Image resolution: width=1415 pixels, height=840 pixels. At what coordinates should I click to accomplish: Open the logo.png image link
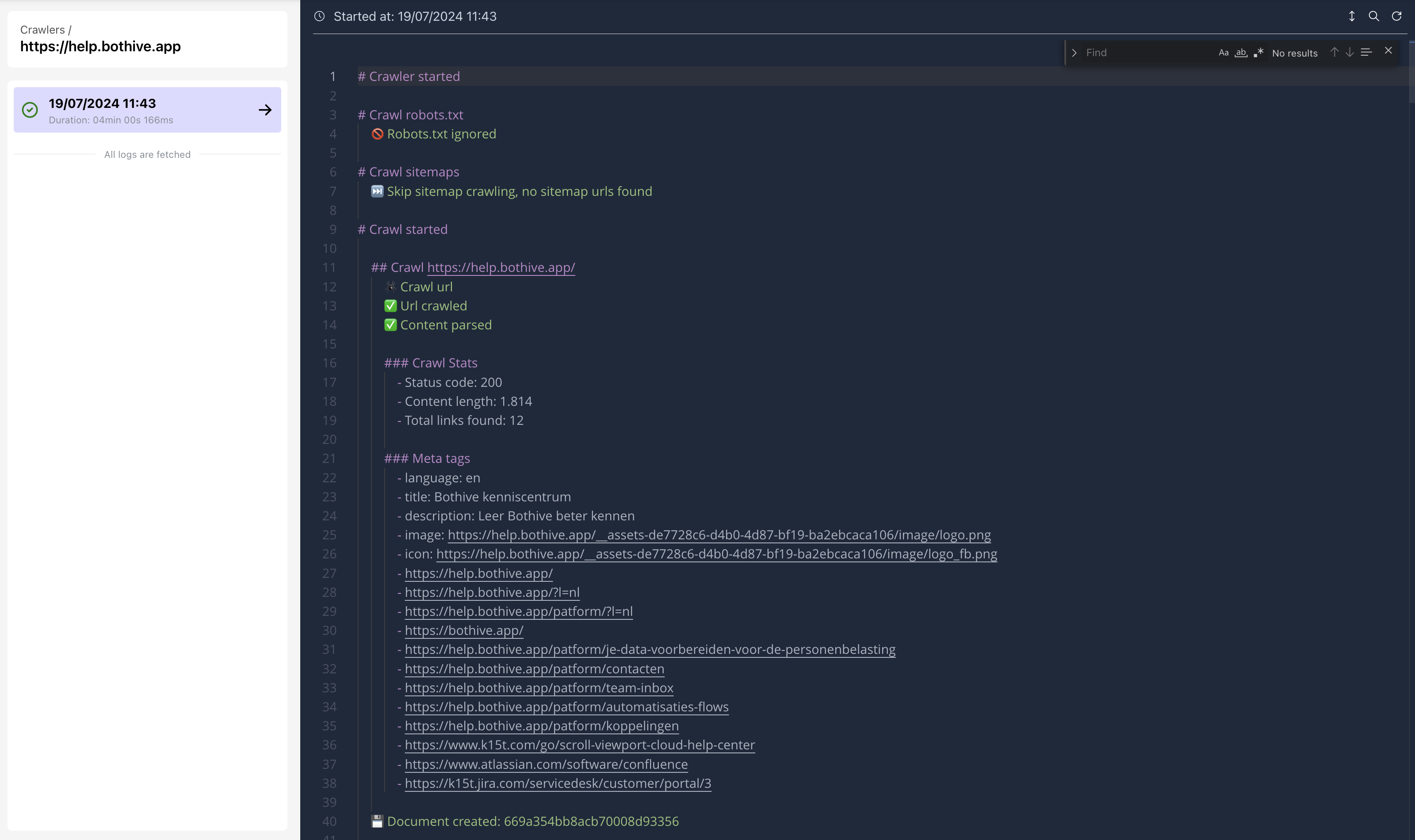pyautogui.click(x=719, y=535)
